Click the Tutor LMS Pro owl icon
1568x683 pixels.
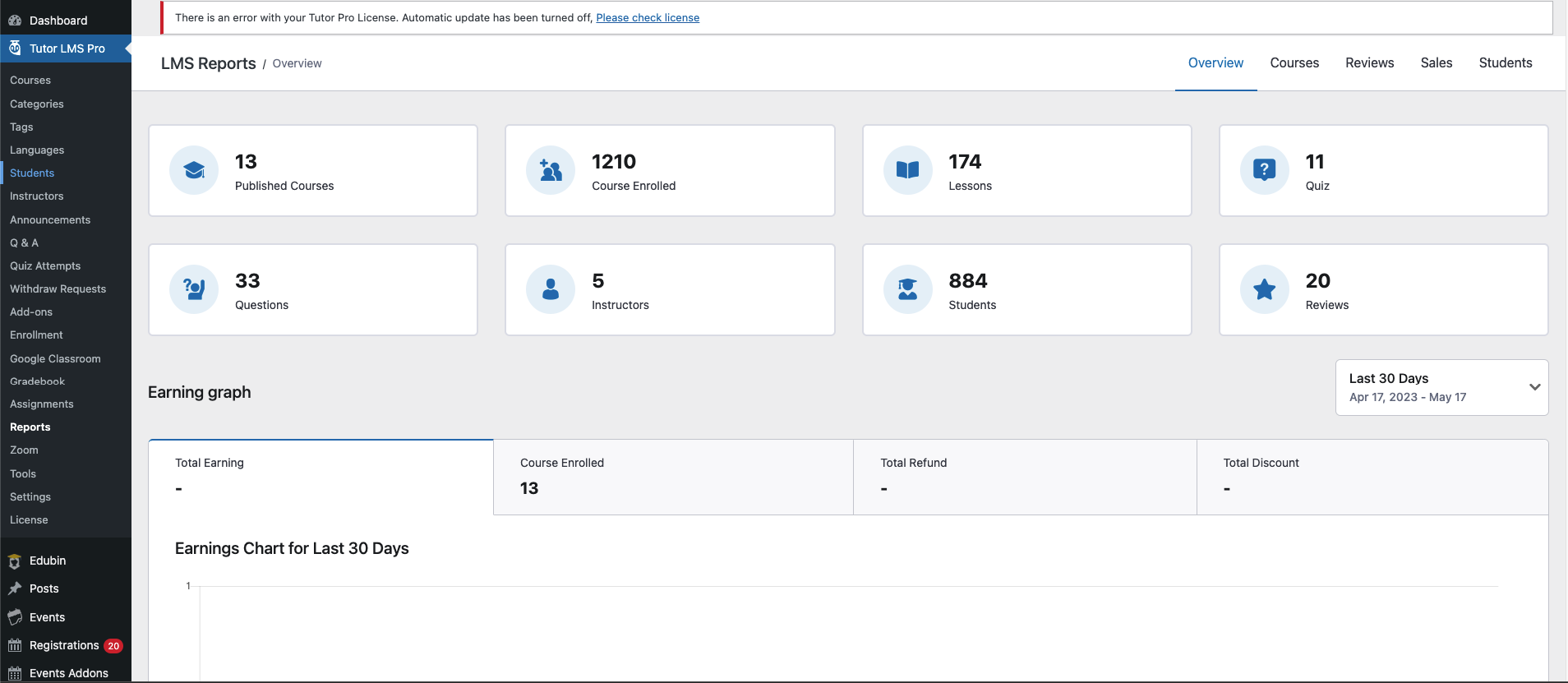click(15, 48)
